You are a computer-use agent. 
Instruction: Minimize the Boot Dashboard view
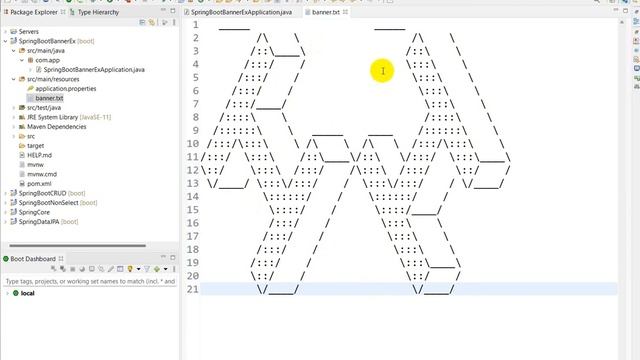click(x=163, y=257)
